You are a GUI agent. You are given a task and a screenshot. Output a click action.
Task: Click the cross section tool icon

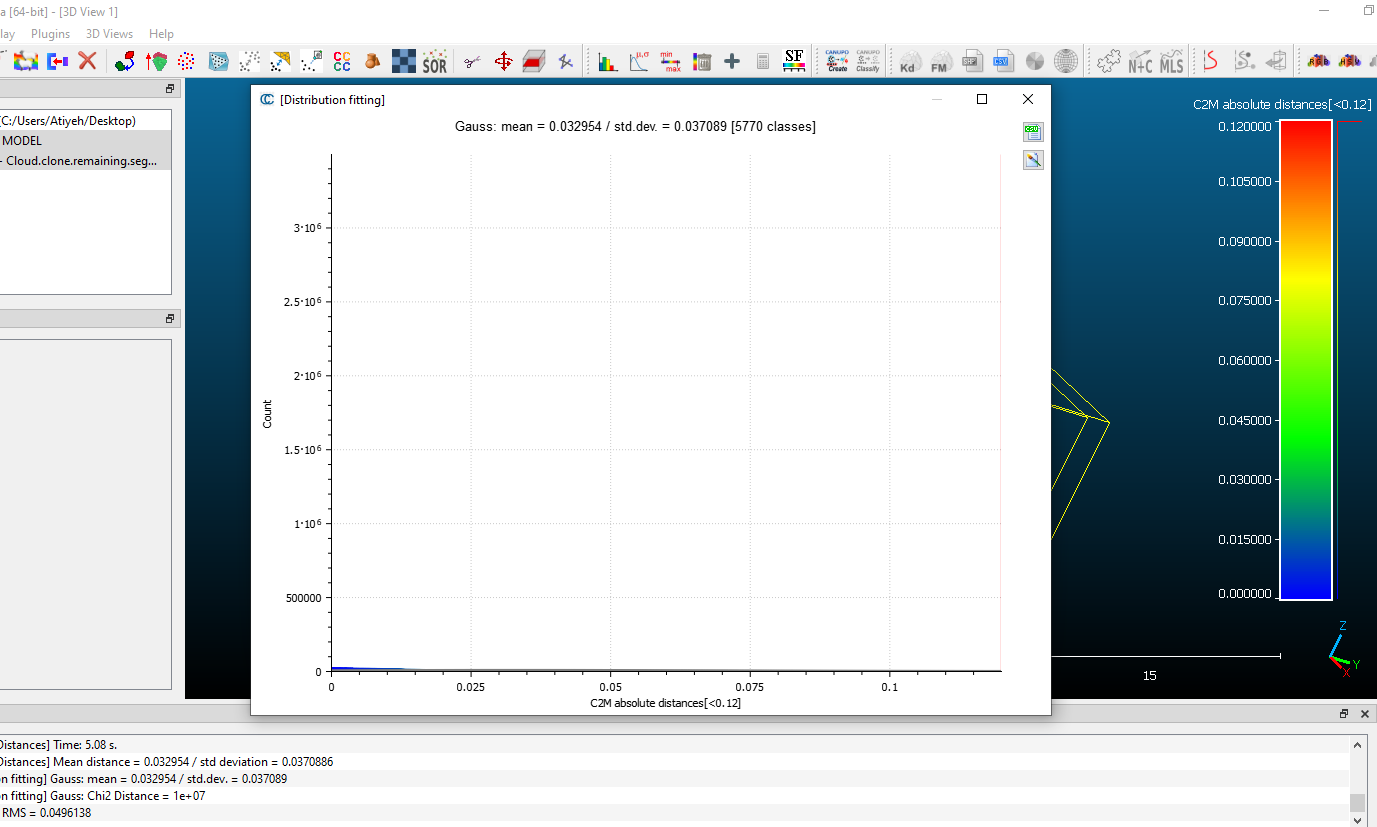pyautogui.click(x=534, y=62)
